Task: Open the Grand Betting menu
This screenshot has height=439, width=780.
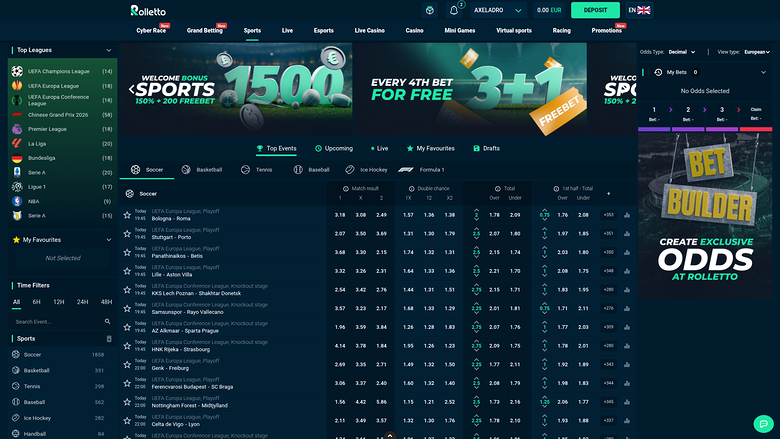Action: (205, 30)
